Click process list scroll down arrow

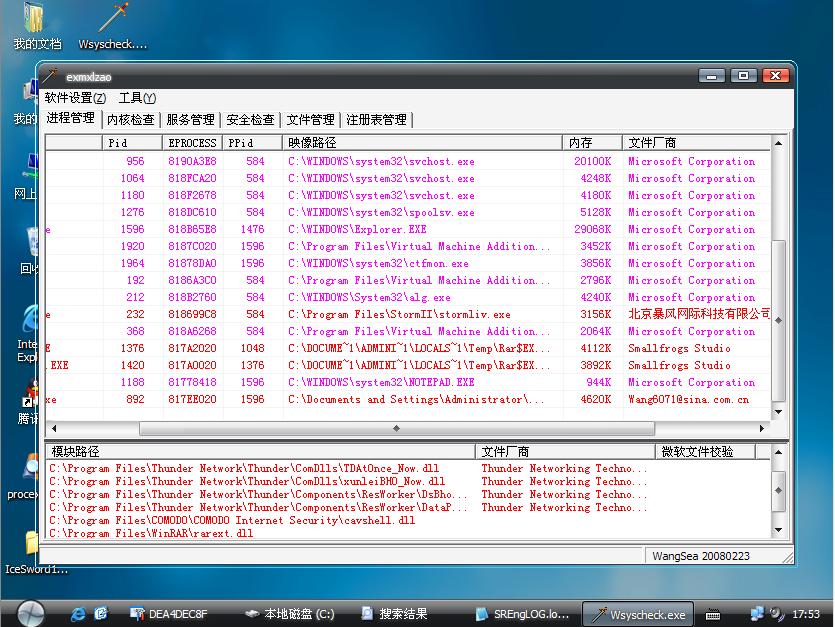click(x=778, y=412)
